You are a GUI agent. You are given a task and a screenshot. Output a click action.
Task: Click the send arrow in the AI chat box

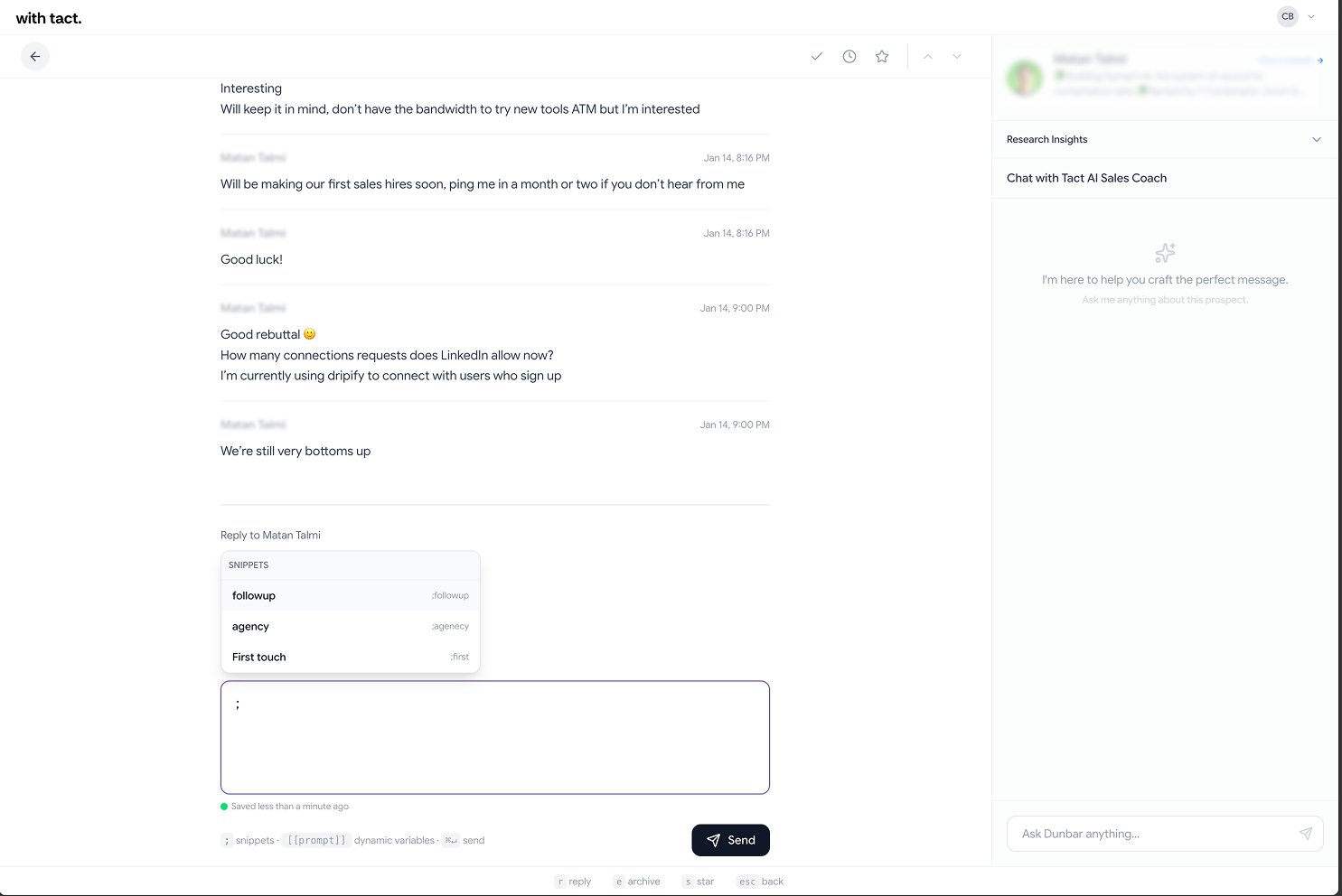pos(1306,834)
